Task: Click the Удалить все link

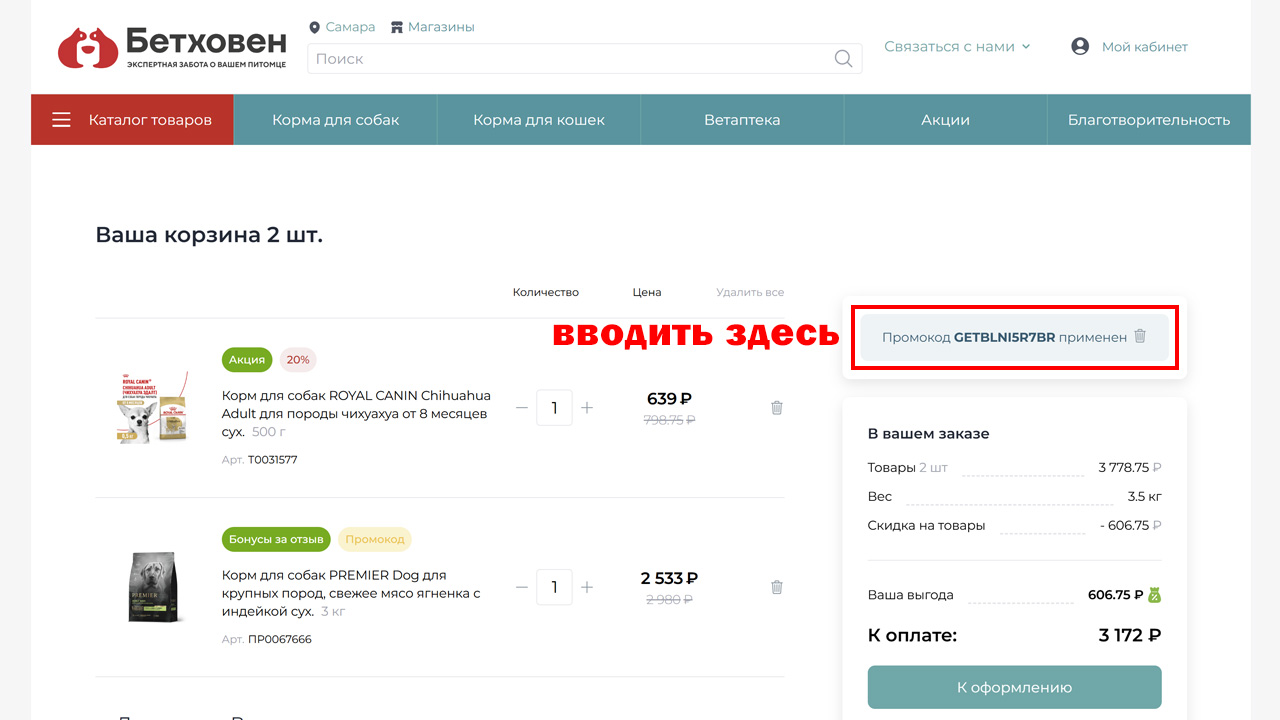Action: click(x=750, y=293)
